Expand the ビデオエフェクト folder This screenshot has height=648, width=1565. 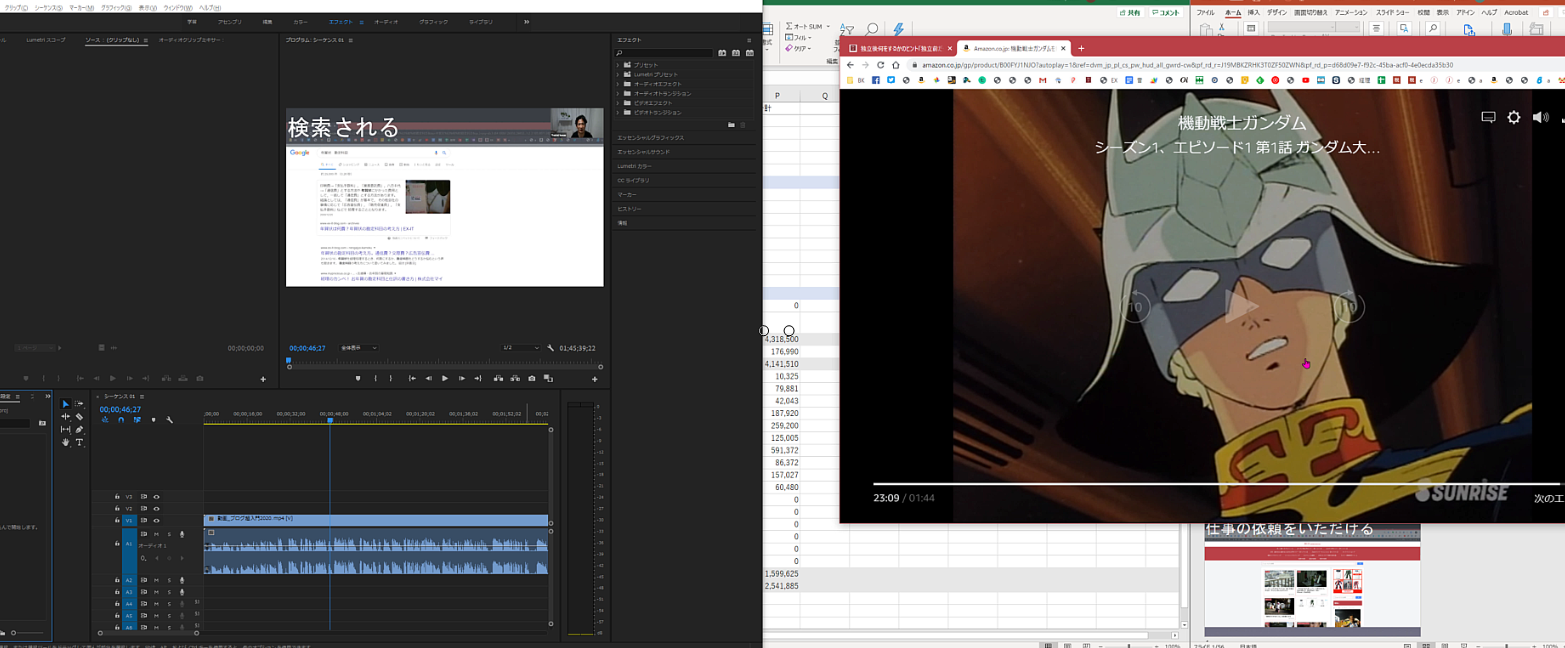point(619,103)
